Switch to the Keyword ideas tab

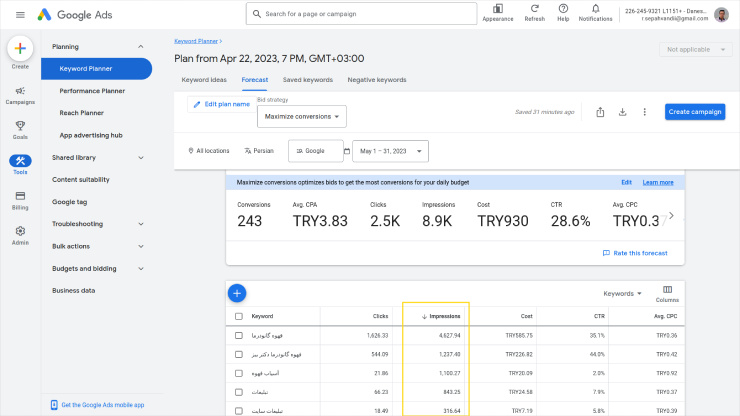[x=204, y=80]
